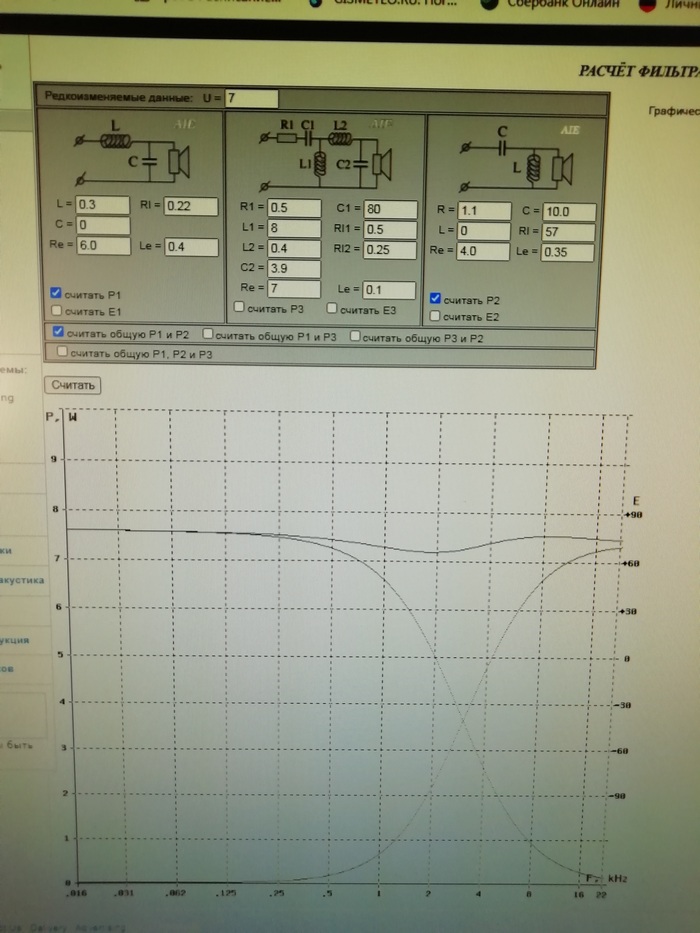Click the C1 field with value 80
The image size is (700, 933).
(390, 209)
